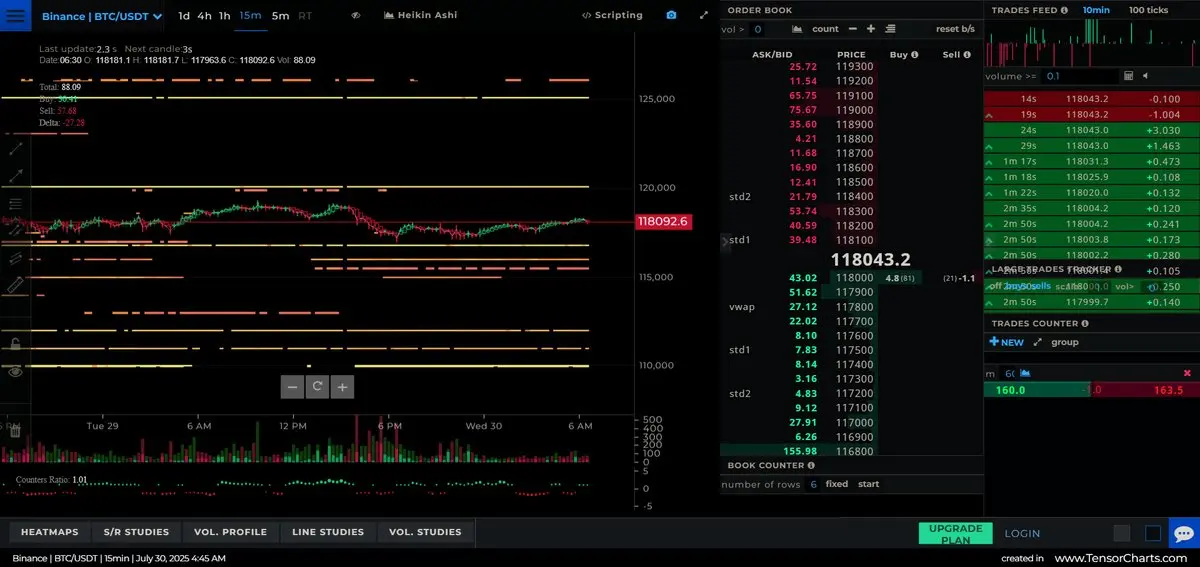This screenshot has width=1200, height=567.
Task: Show info for Sell column
Action: tap(967, 55)
